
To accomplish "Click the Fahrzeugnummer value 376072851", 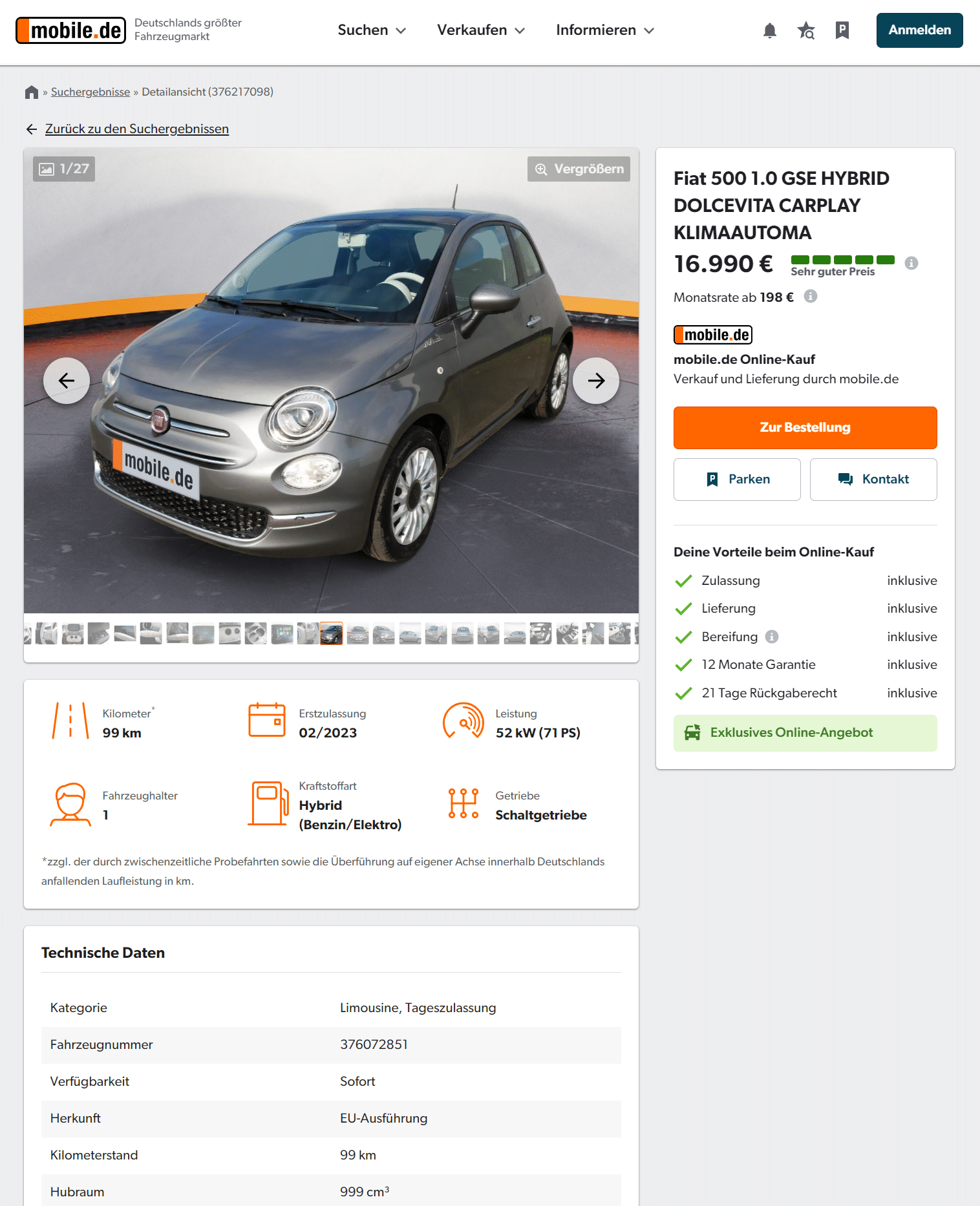I will (x=374, y=1045).
